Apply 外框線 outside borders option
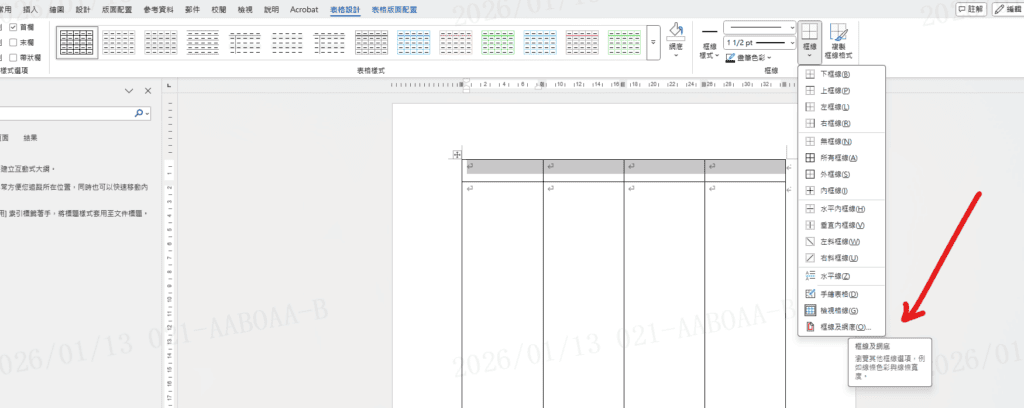Screen dimensions: 1024x408 coord(837,174)
